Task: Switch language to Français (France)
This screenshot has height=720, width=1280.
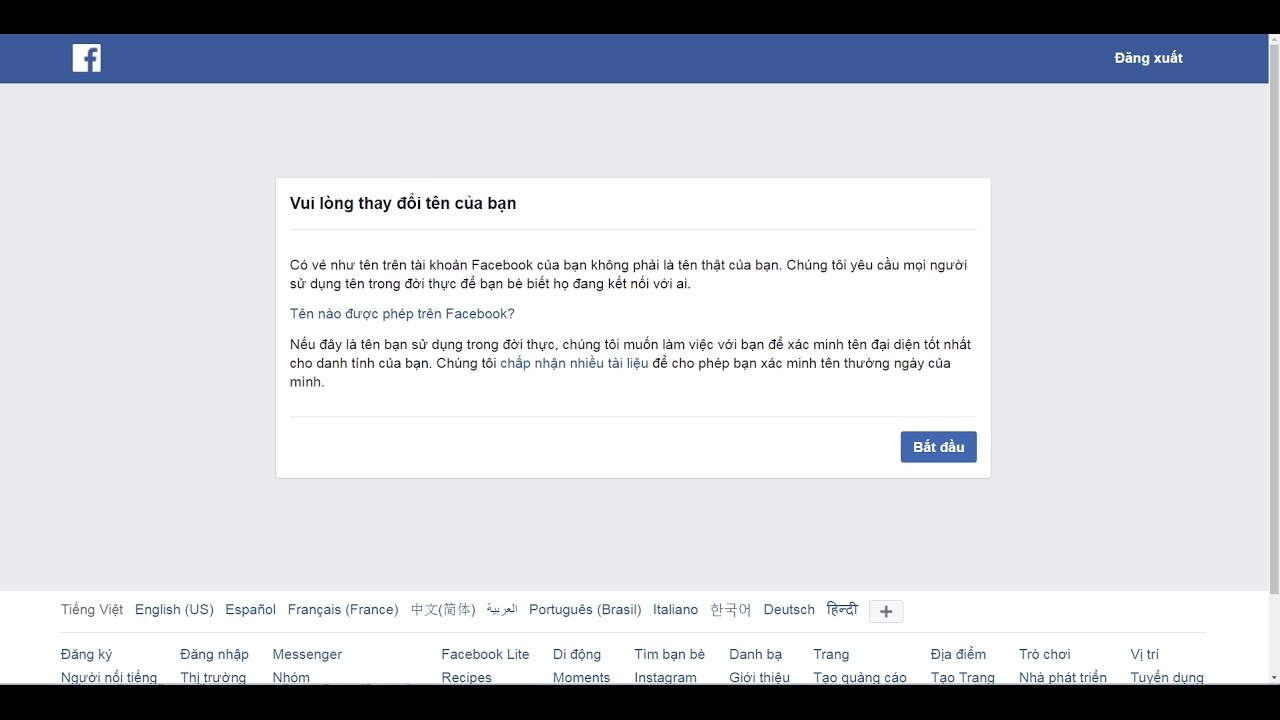Action: click(x=343, y=609)
